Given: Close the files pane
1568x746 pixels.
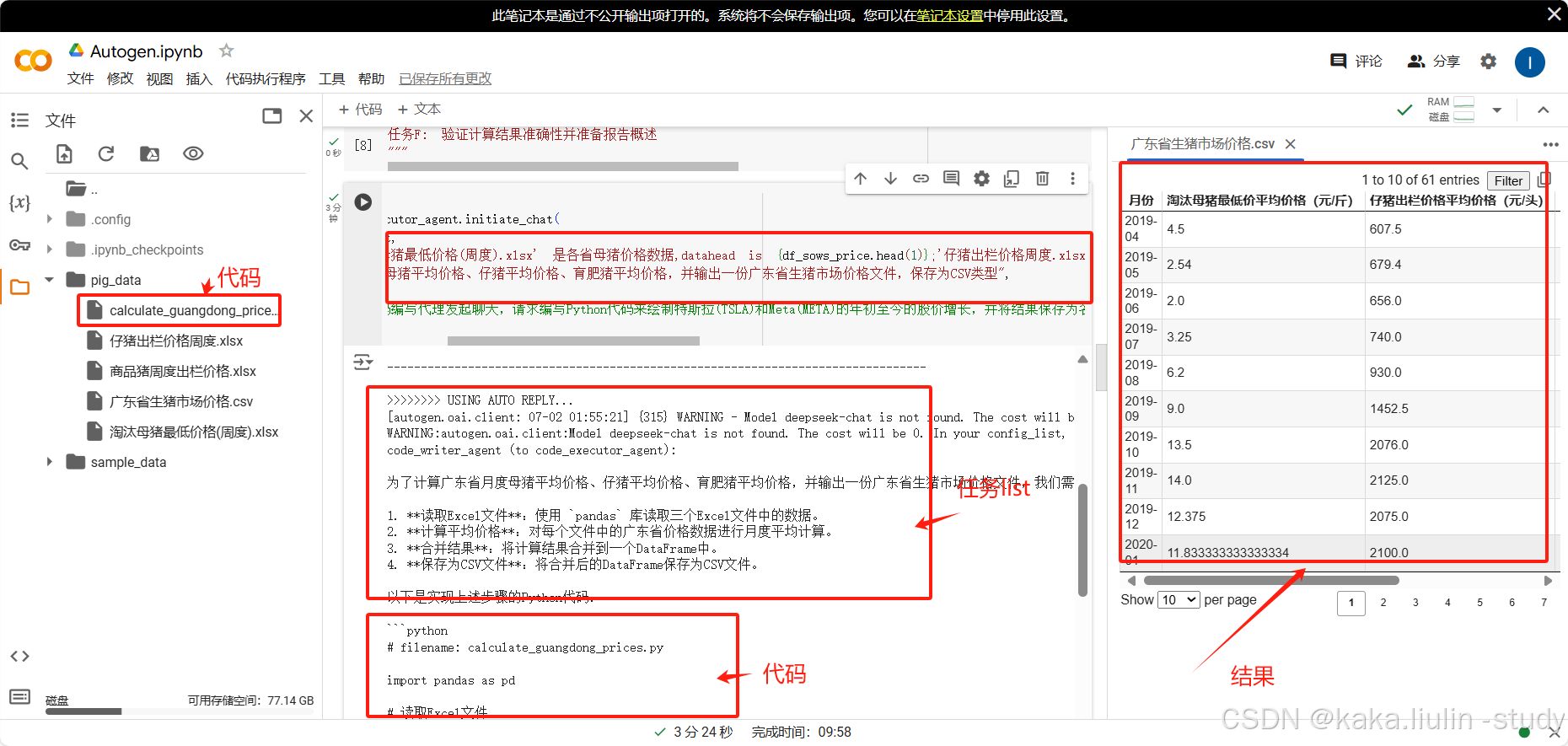Looking at the screenshot, I should [306, 116].
